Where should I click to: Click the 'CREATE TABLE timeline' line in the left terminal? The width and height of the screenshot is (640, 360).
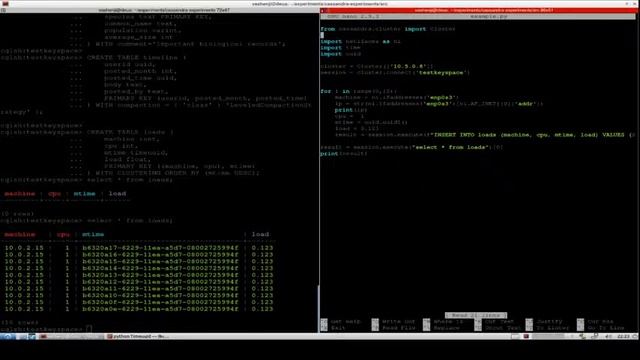tap(136, 58)
